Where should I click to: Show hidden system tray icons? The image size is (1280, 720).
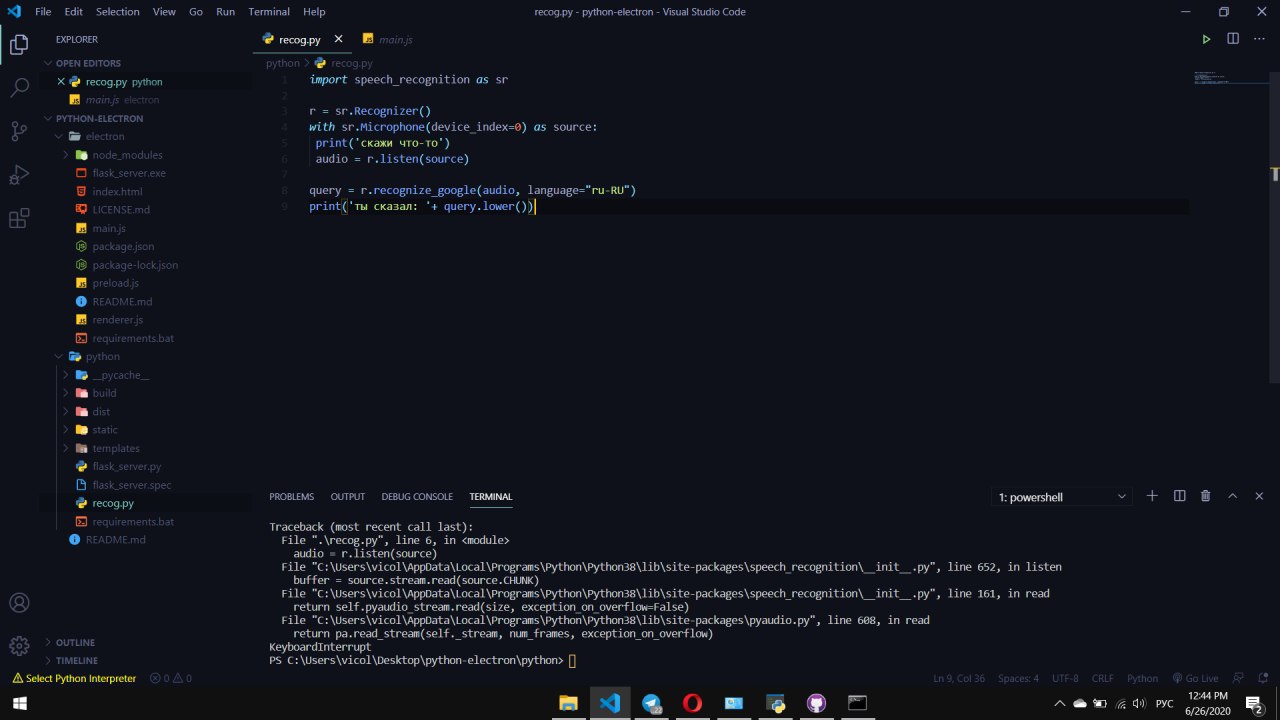point(1061,703)
